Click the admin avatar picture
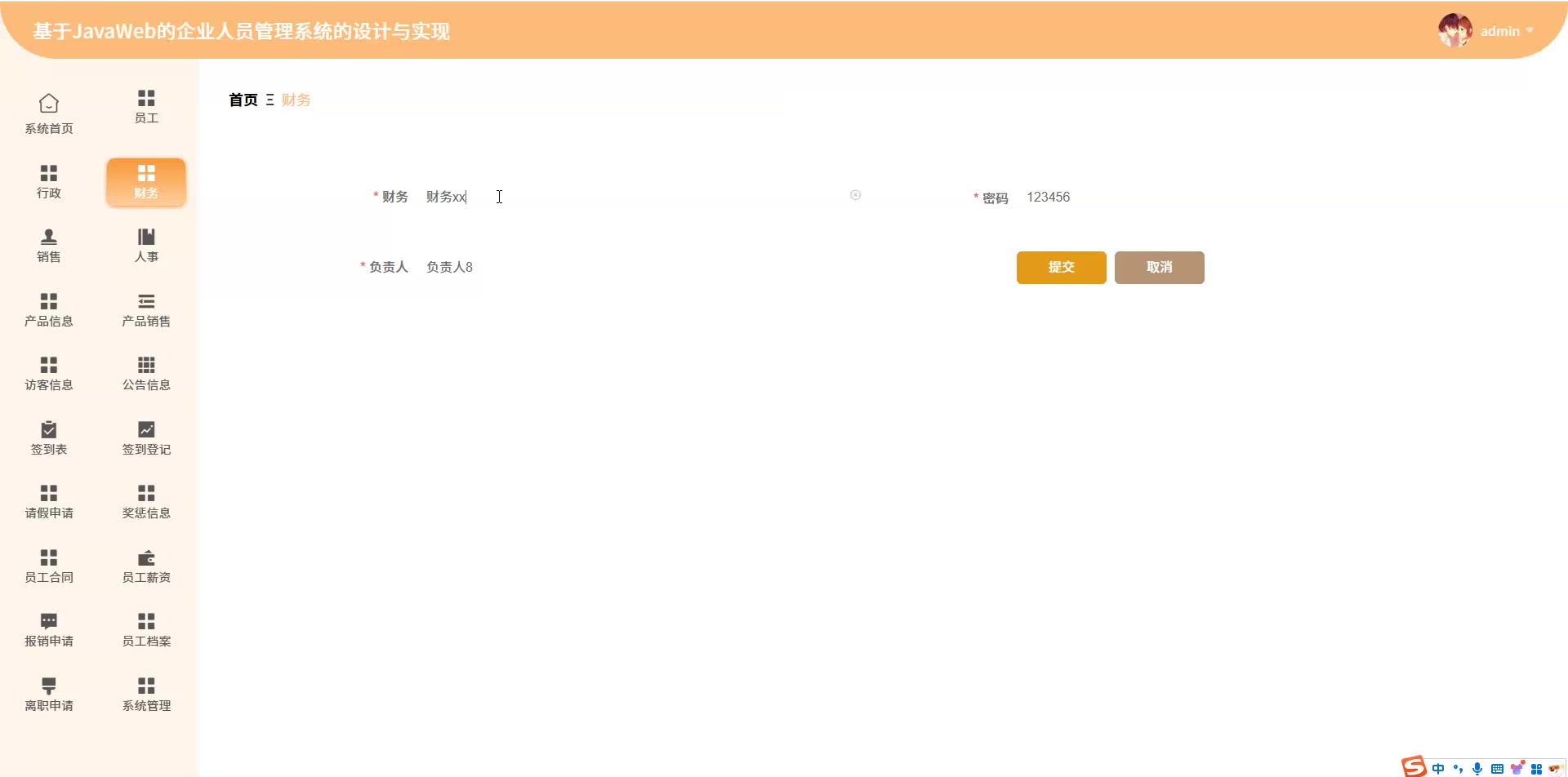Screen dimensions: 1568x777 1455,31
